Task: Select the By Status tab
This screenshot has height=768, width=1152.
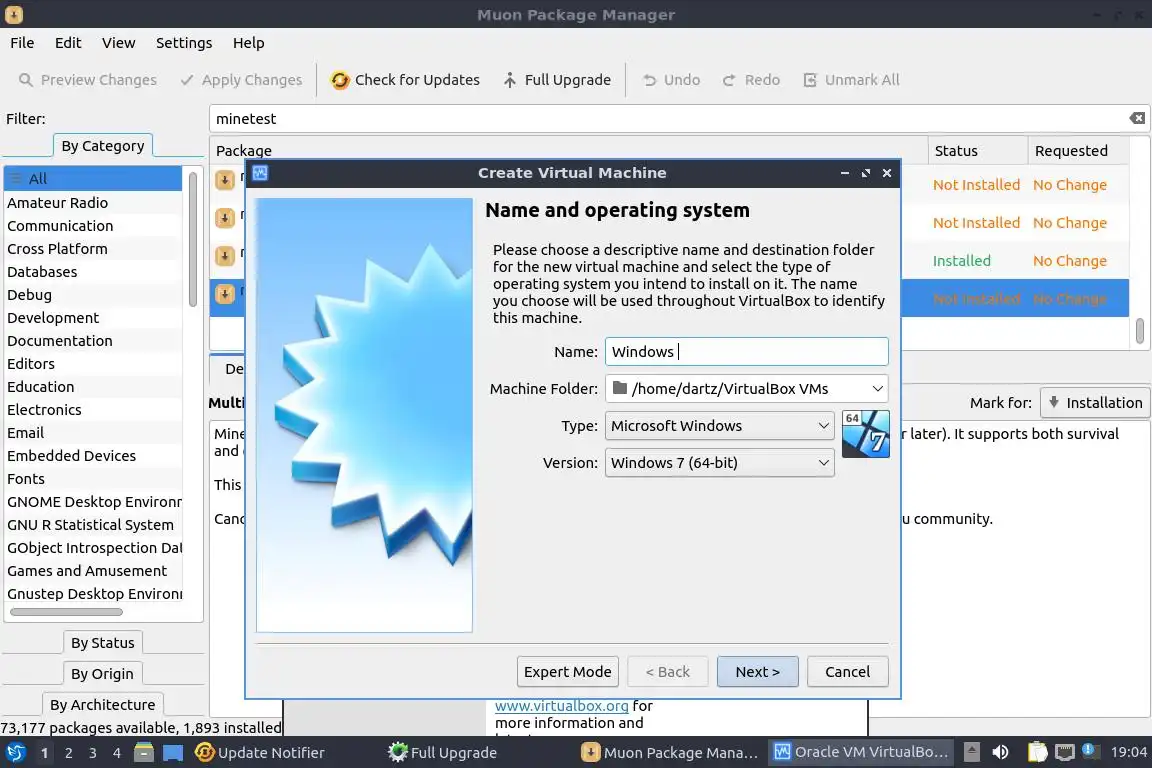Action: (x=103, y=642)
